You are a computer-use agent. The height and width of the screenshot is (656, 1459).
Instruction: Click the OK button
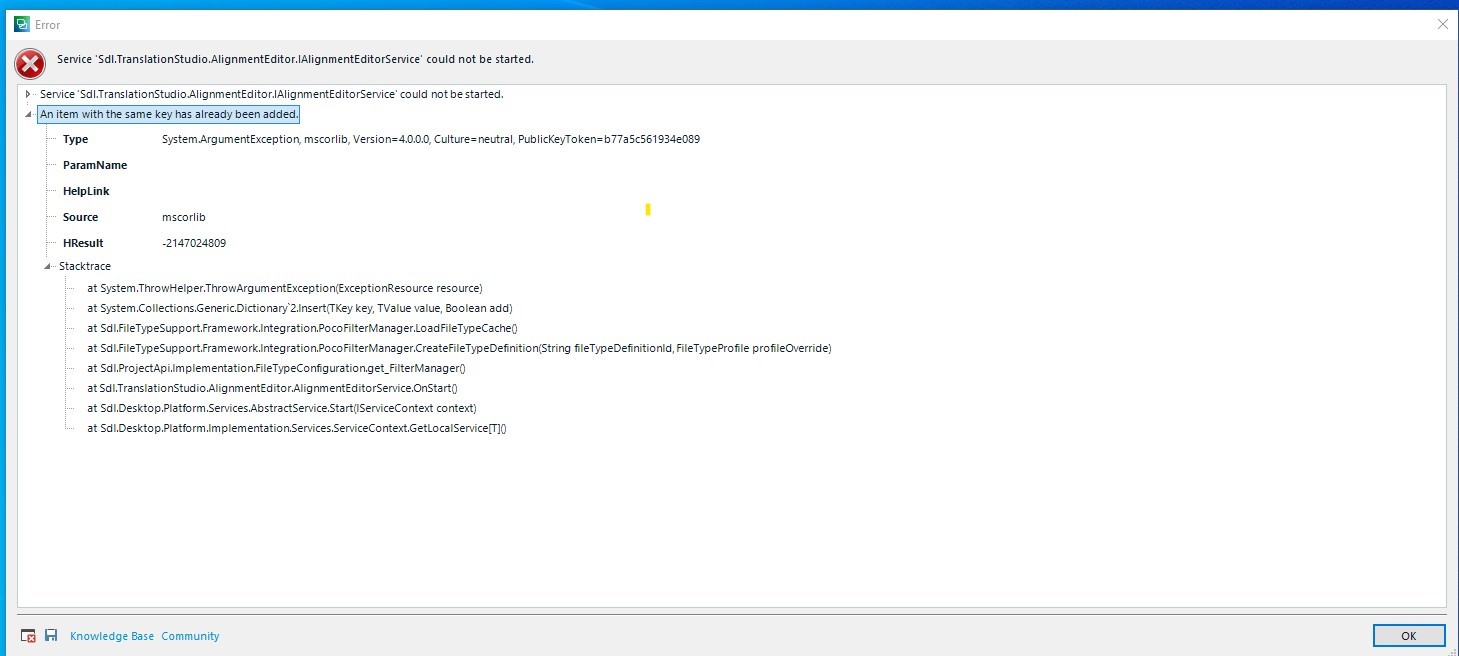1409,636
